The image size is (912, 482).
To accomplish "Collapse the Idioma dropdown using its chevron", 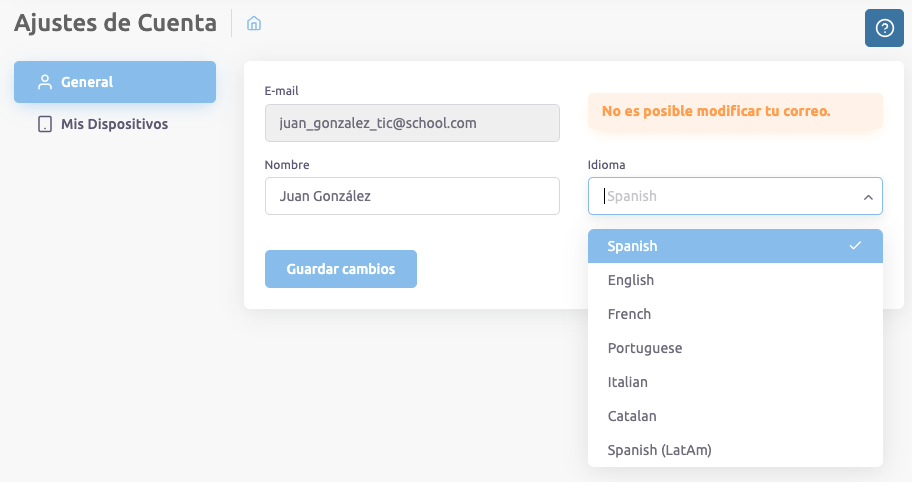I will click(x=867, y=197).
